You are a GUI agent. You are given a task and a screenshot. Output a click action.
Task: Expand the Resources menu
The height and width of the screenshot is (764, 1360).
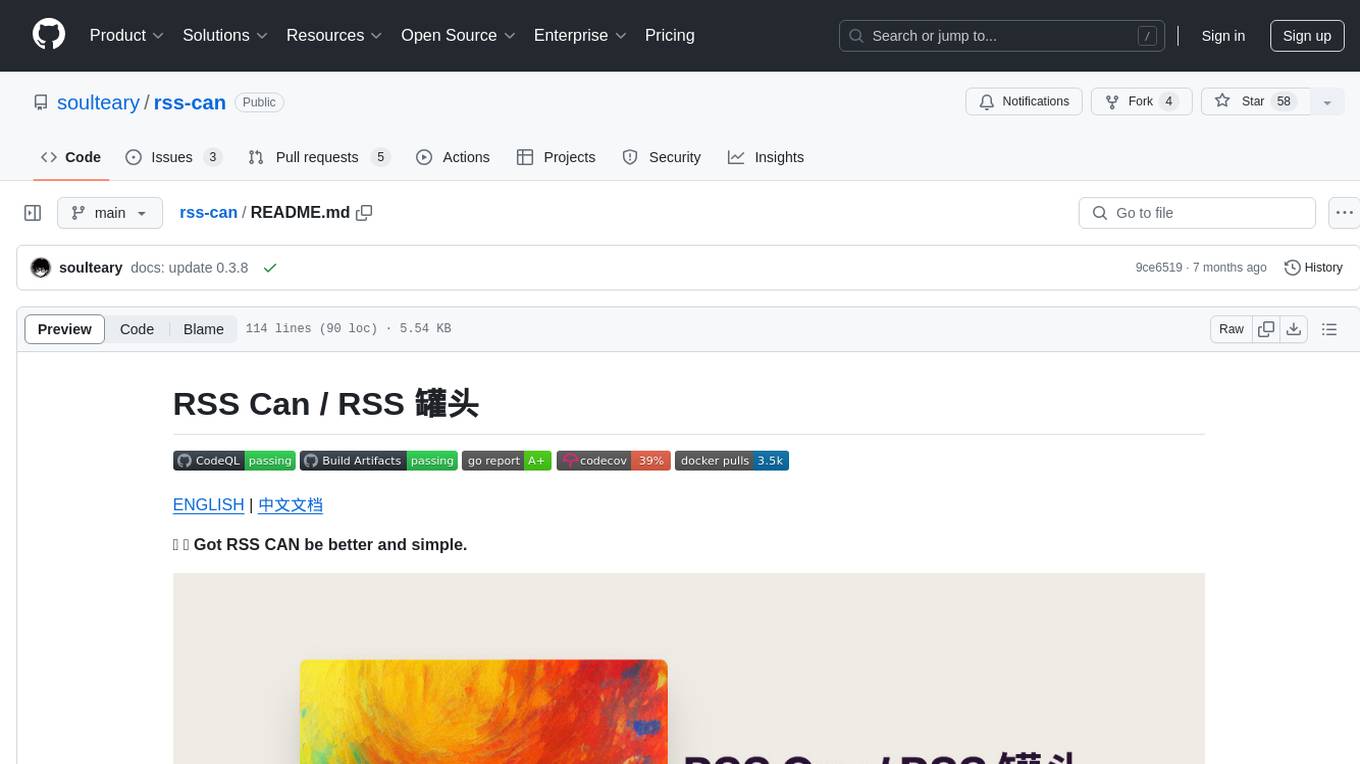334,35
